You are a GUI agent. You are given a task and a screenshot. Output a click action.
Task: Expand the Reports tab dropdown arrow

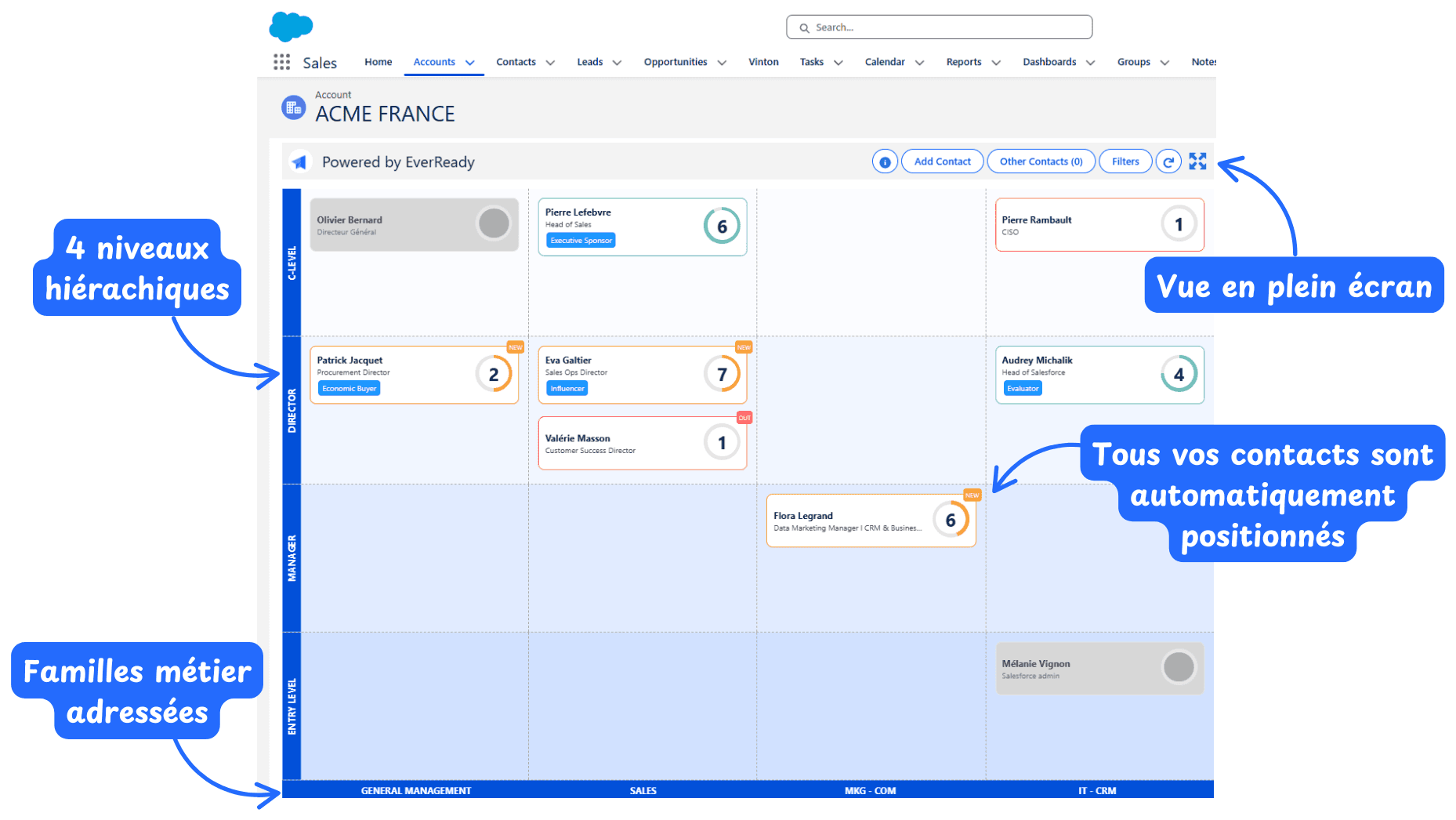tap(996, 63)
